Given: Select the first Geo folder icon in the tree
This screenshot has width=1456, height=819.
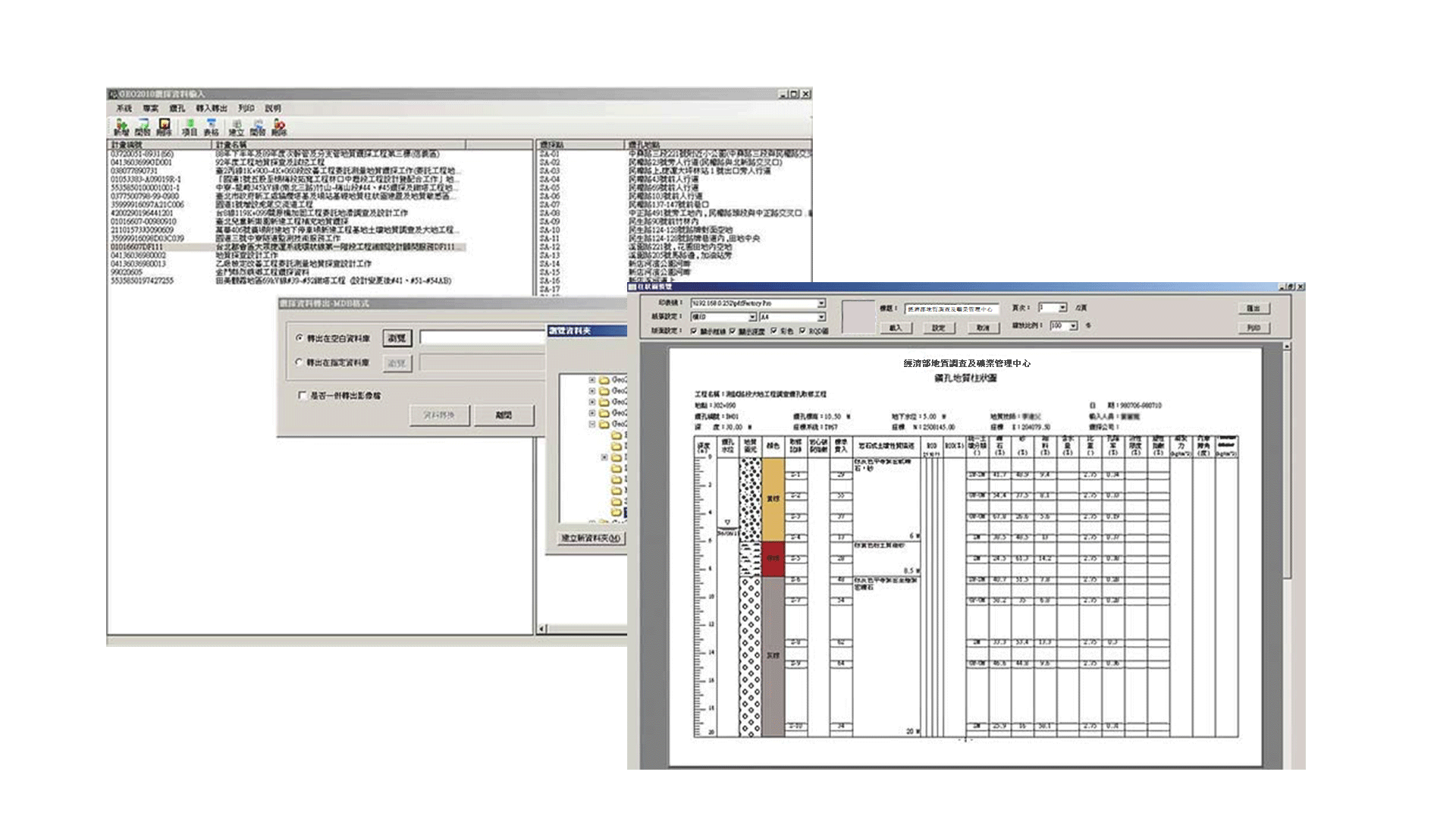Looking at the screenshot, I should [604, 380].
